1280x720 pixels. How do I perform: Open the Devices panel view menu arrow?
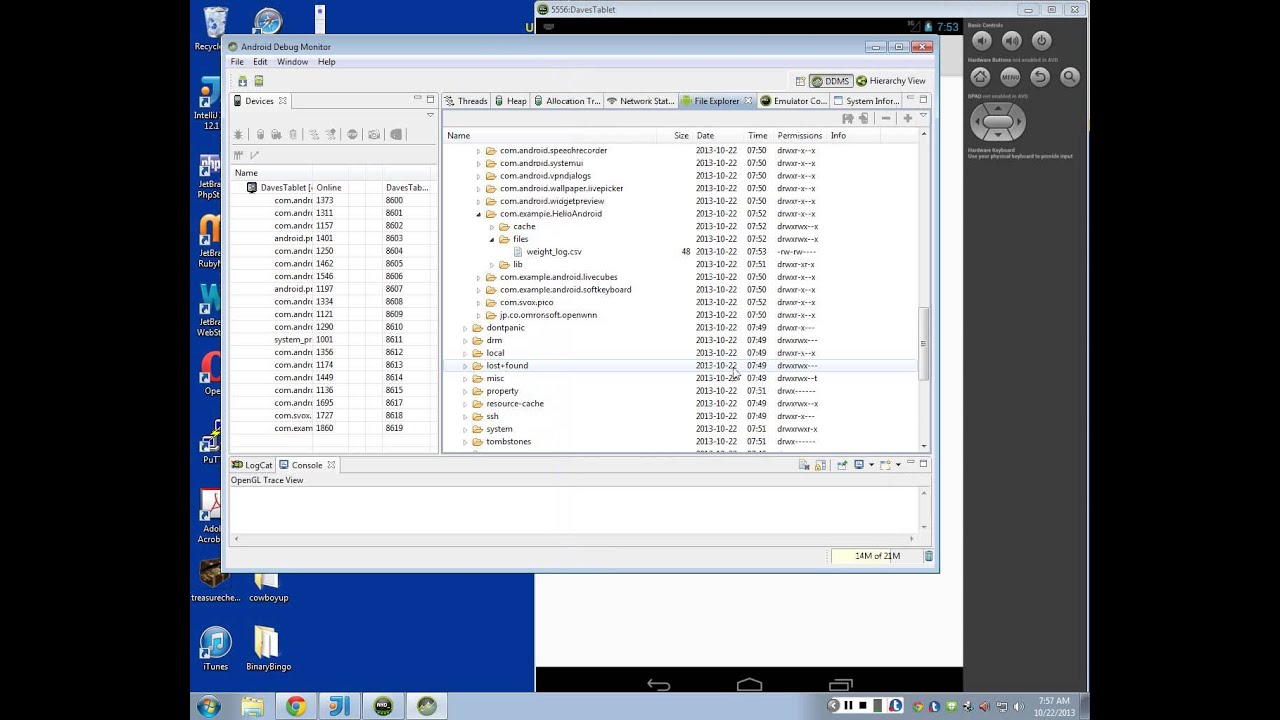[431, 115]
